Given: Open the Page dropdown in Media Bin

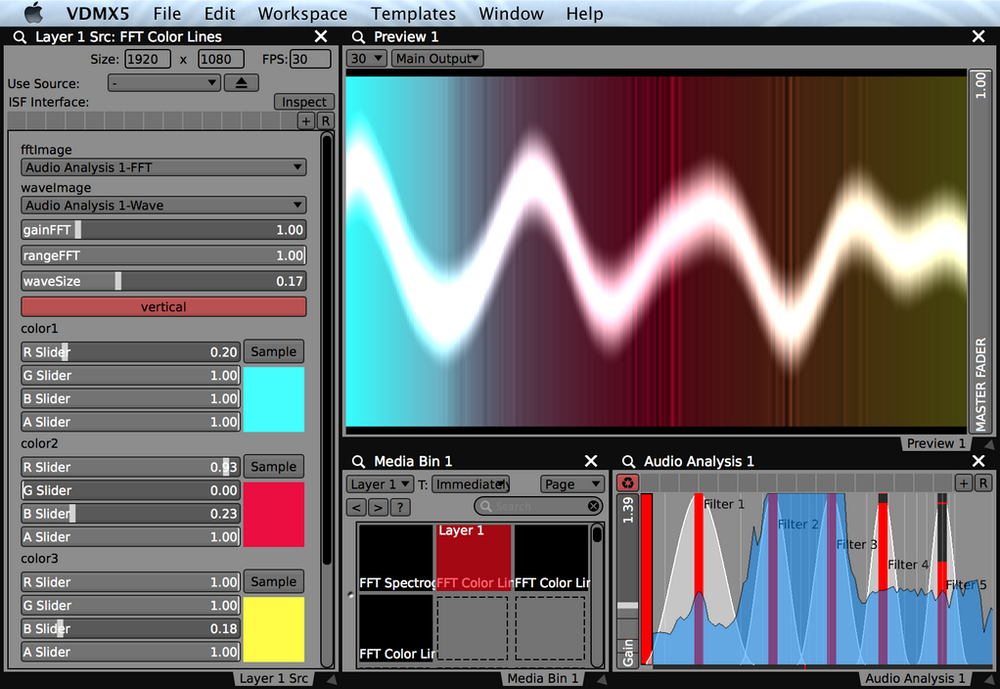Looking at the screenshot, I should pos(572,484).
